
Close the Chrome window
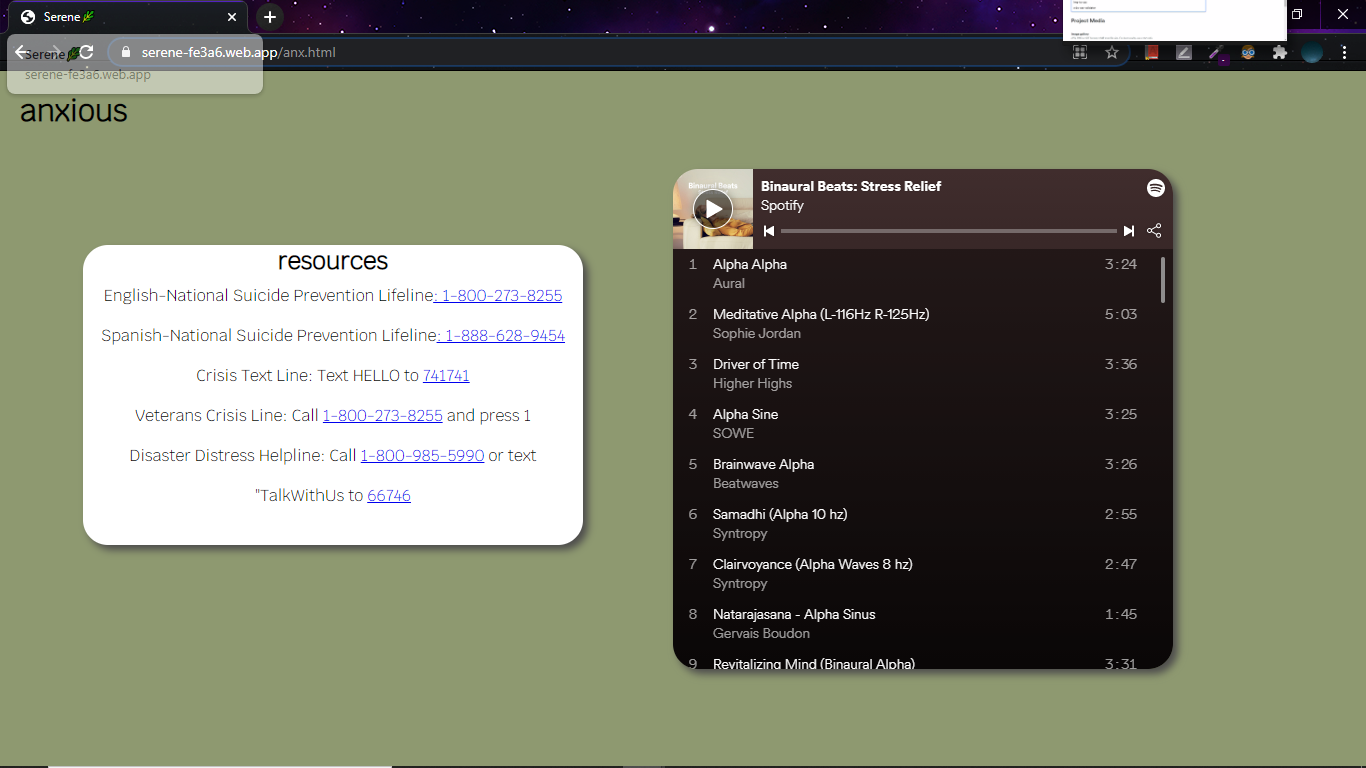(1343, 14)
